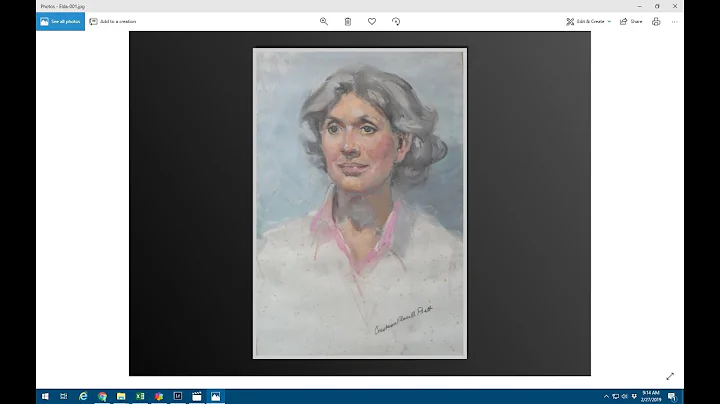720x404 pixels.
Task: Close the Photos window
Action: pos(675,6)
